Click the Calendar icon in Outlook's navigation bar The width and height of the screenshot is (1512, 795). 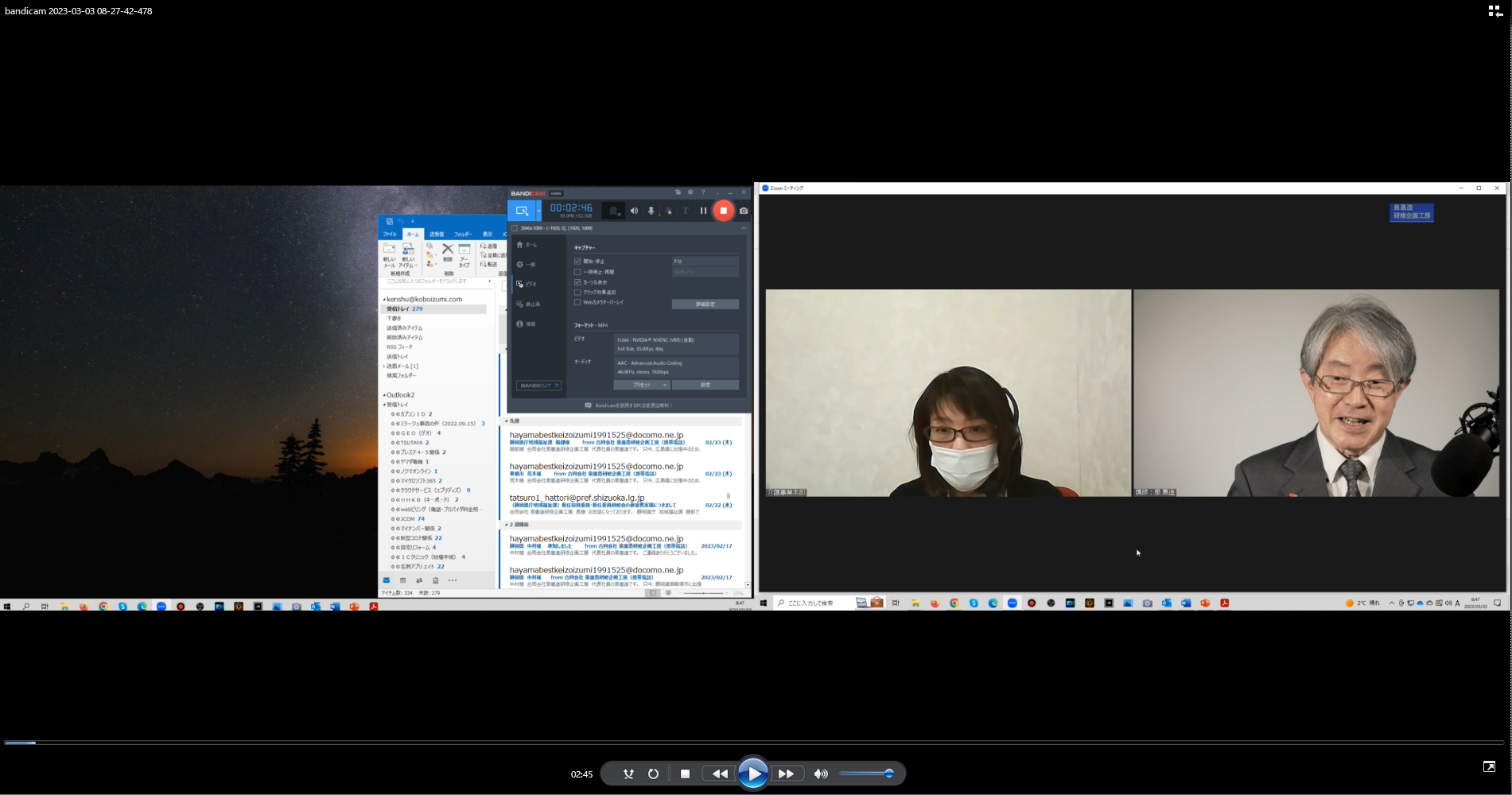click(x=402, y=580)
